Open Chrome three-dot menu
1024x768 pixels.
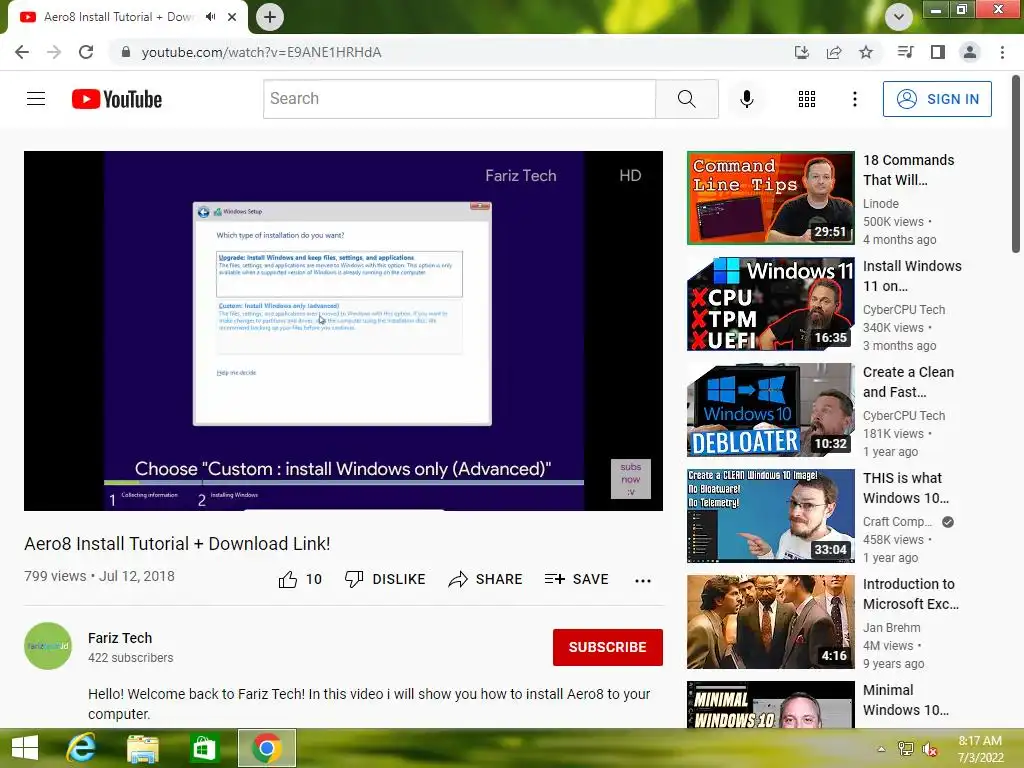[1002, 52]
